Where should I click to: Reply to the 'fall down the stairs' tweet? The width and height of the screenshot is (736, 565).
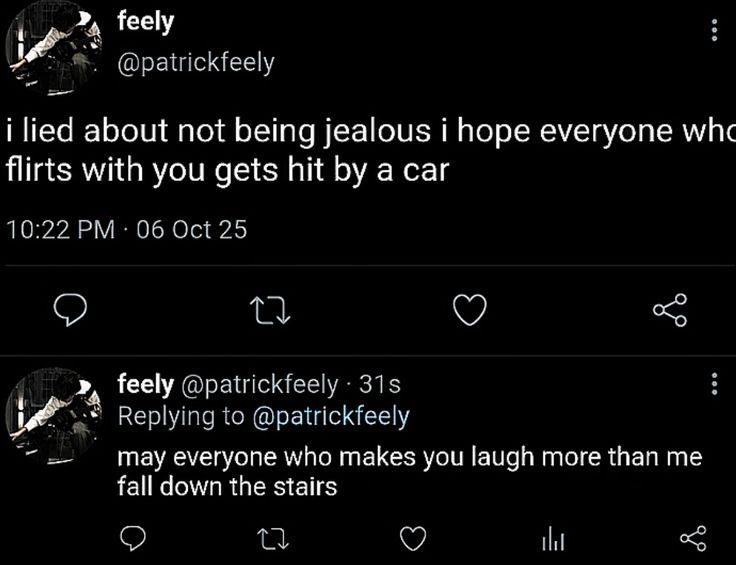click(x=133, y=540)
